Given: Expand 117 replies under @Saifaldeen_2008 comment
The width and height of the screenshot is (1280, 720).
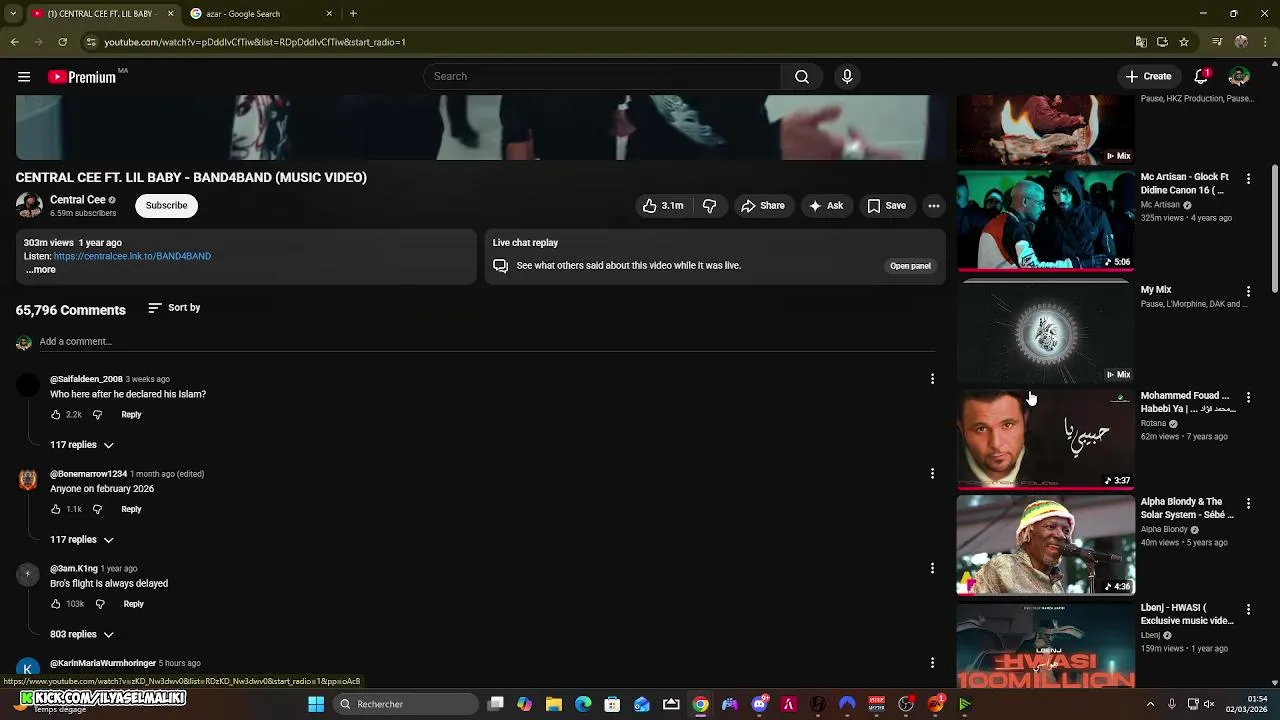Looking at the screenshot, I should [x=82, y=445].
